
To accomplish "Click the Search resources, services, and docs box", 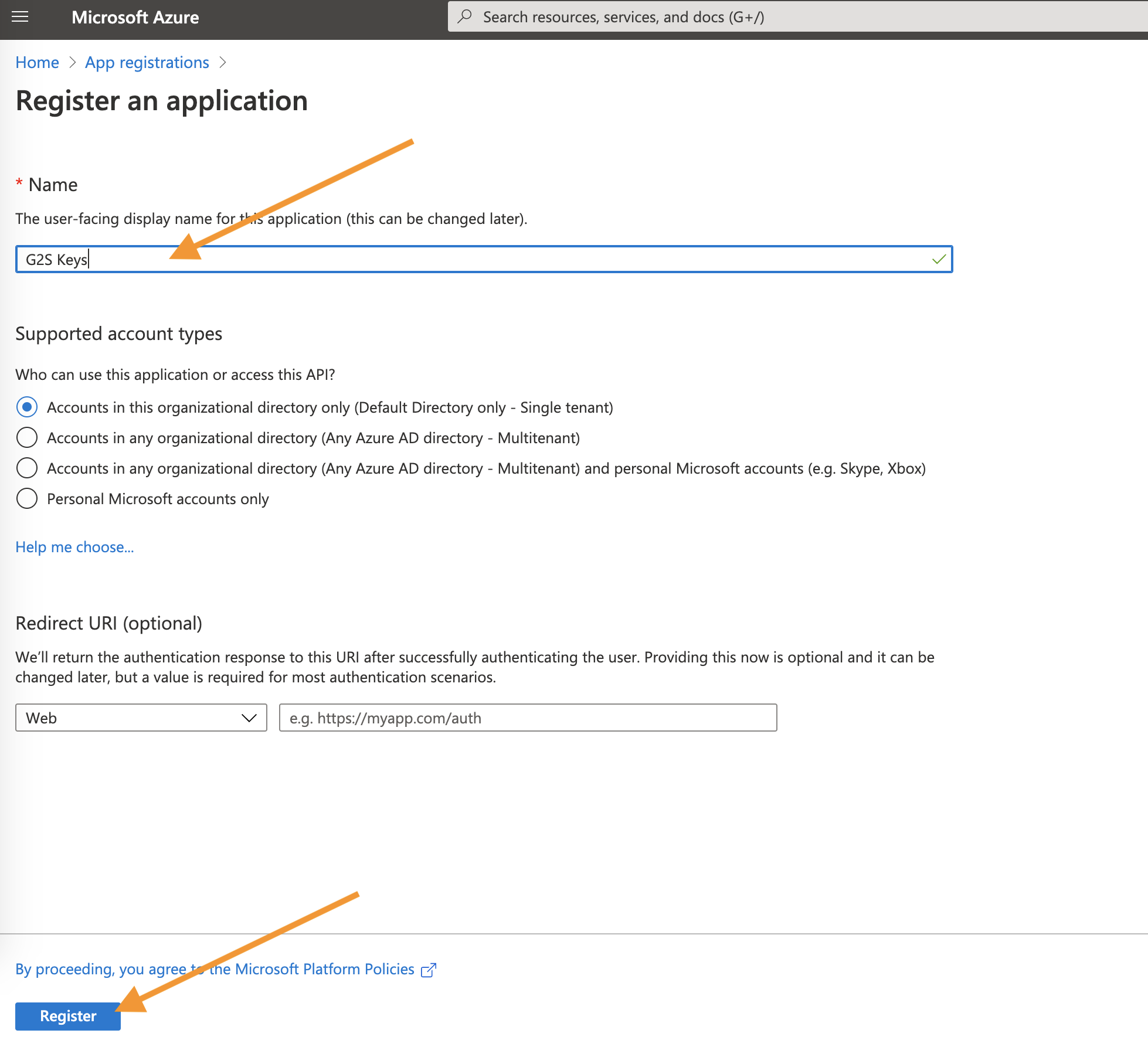I will point(797,16).
